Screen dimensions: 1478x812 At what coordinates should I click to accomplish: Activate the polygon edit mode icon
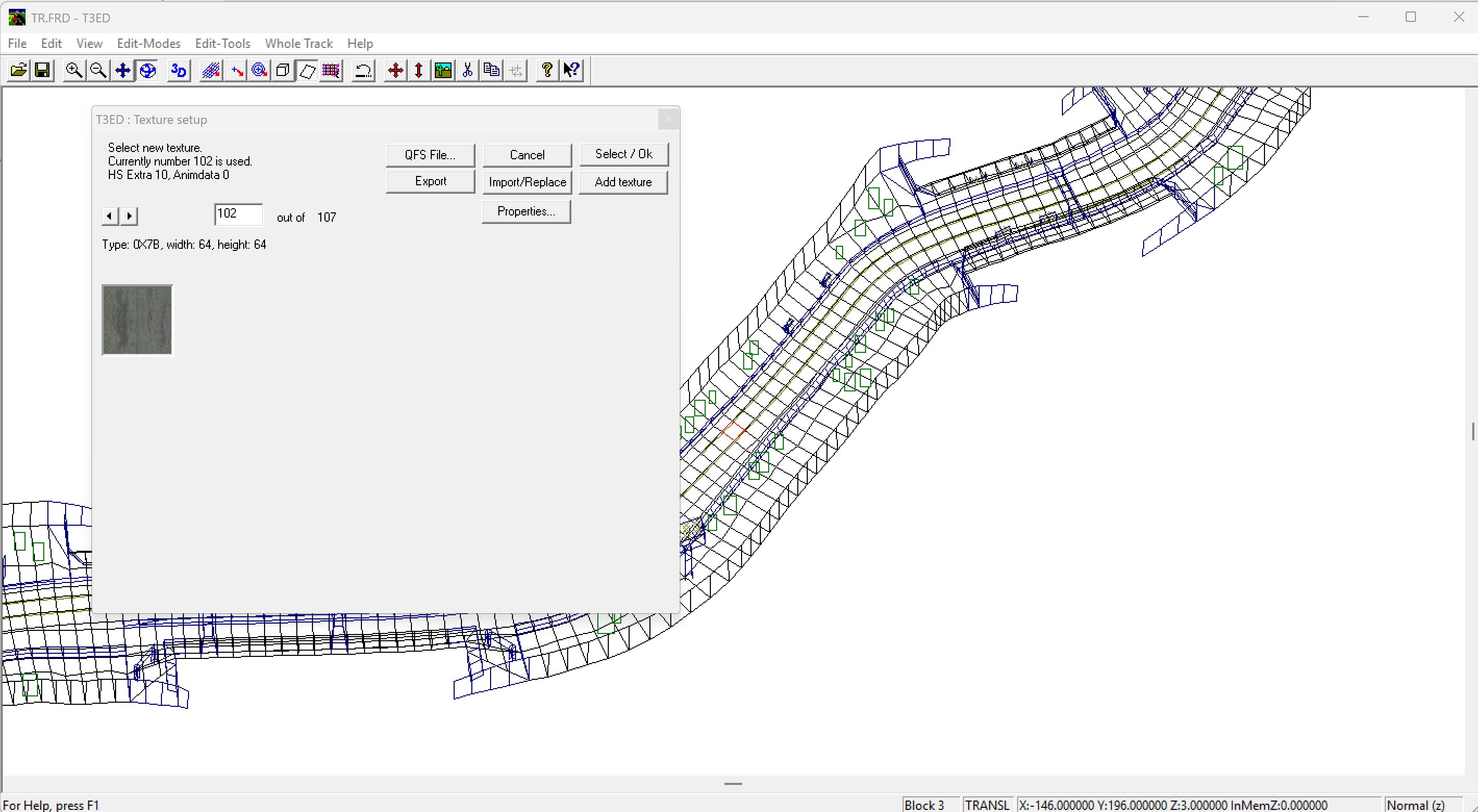coord(307,71)
